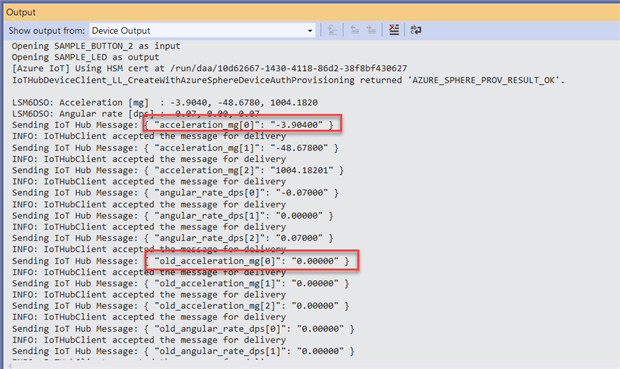Click the 'LSM6DSO: Acceleration [mg]' line
The image size is (620, 369).
165,103
